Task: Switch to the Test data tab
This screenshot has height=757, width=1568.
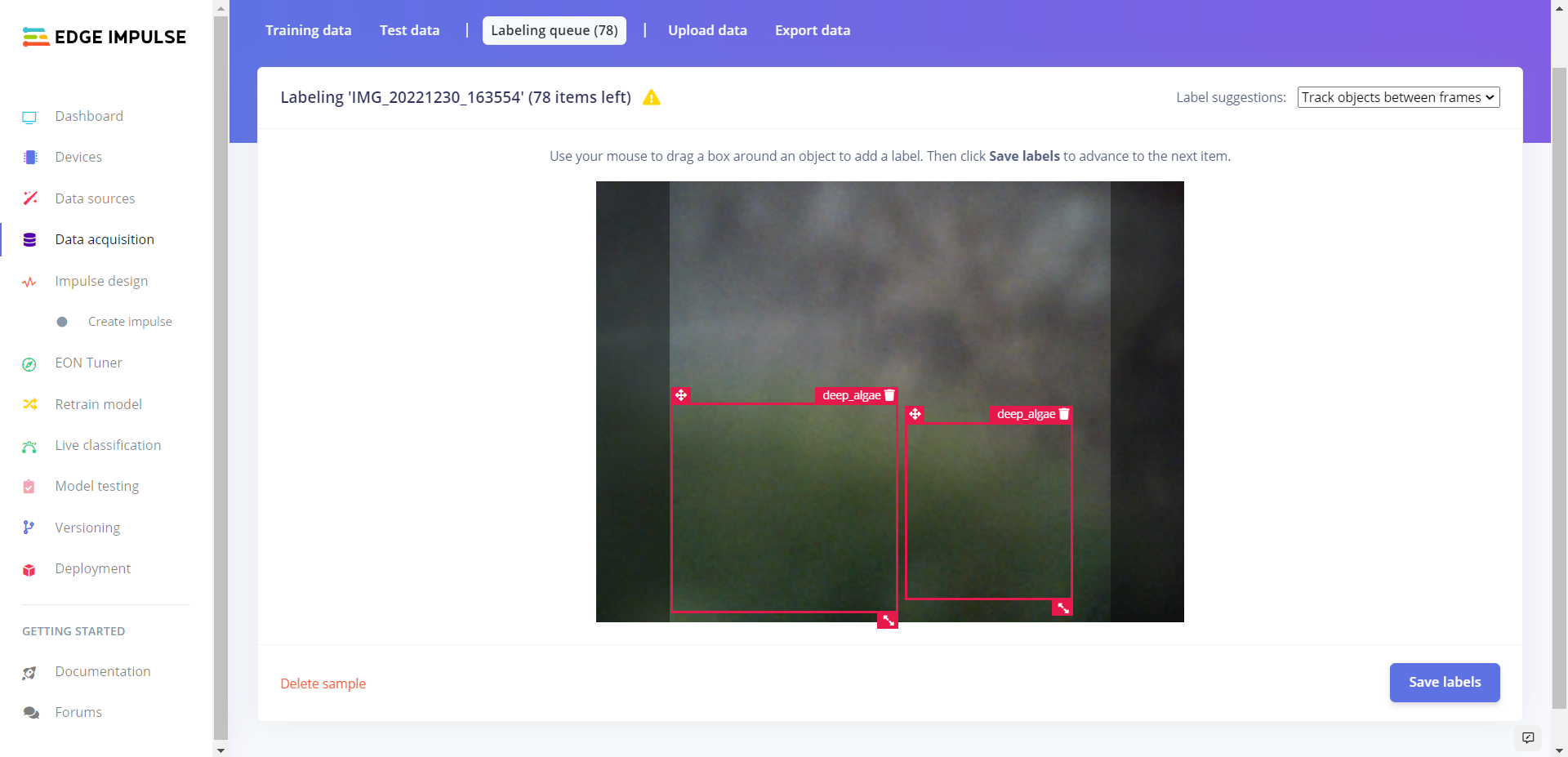Action: coord(409,30)
